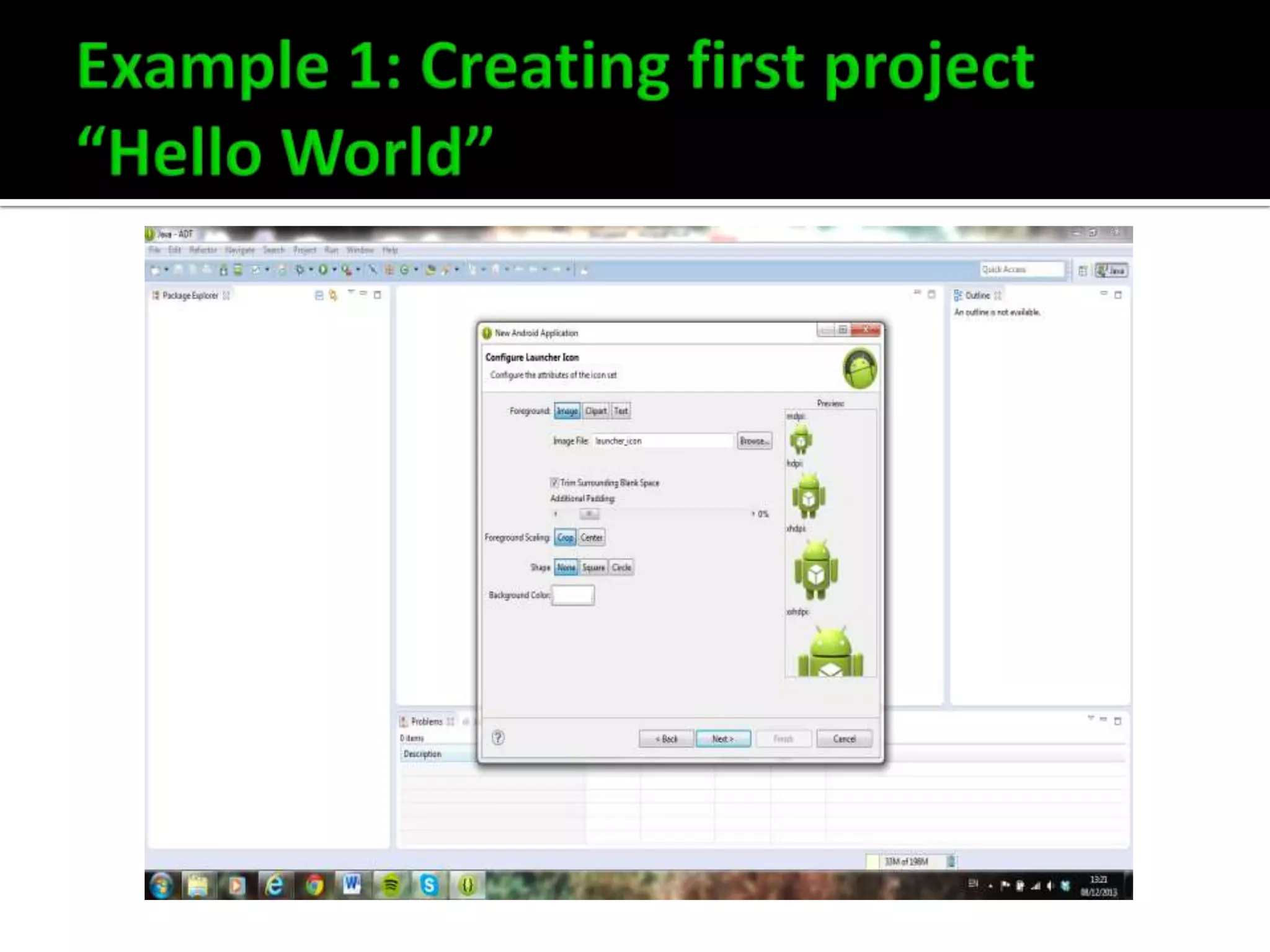Open Package Explorer view menu triangle
This screenshot has height=952, width=1270.
click(350, 292)
